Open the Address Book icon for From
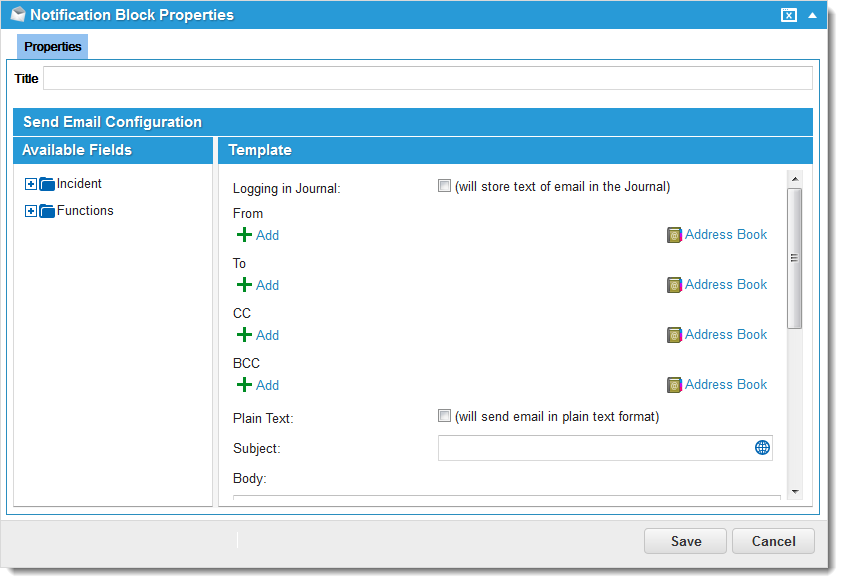The image size is (843, 583). coord(674,235)
